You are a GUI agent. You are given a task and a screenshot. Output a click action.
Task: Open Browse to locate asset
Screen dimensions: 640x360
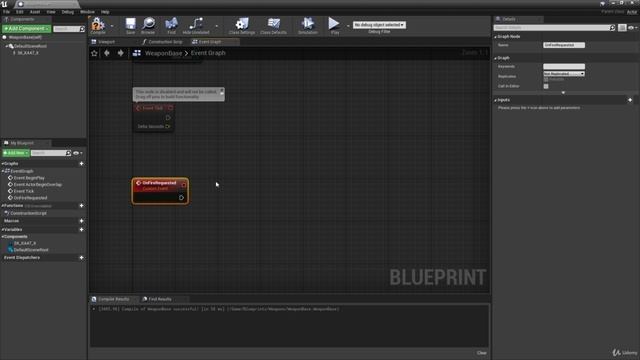coord(148,24)
